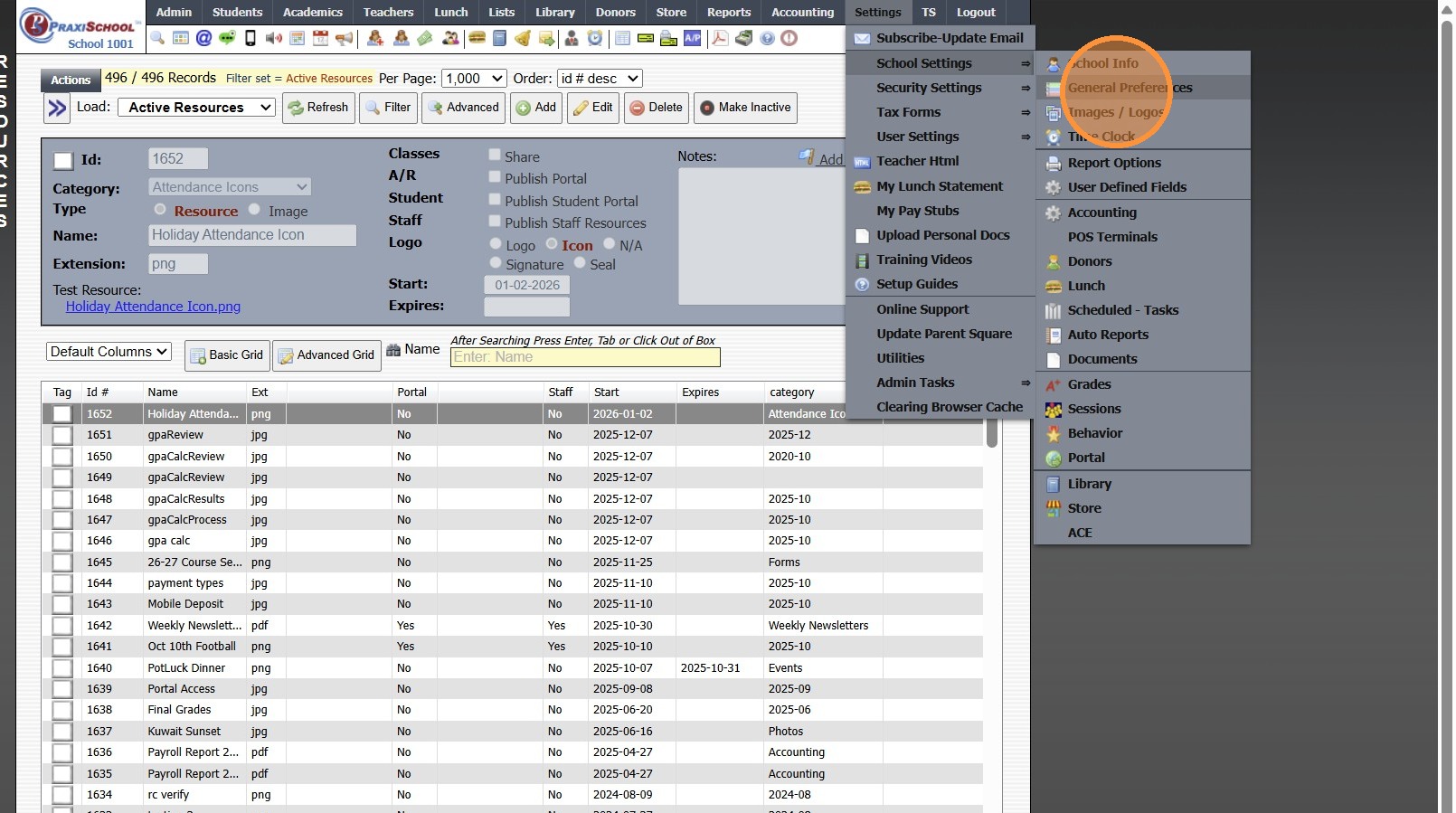Open the Reports menu in the menu bar
Screen dimensions: 1456x813
click(x=729, y=13)
